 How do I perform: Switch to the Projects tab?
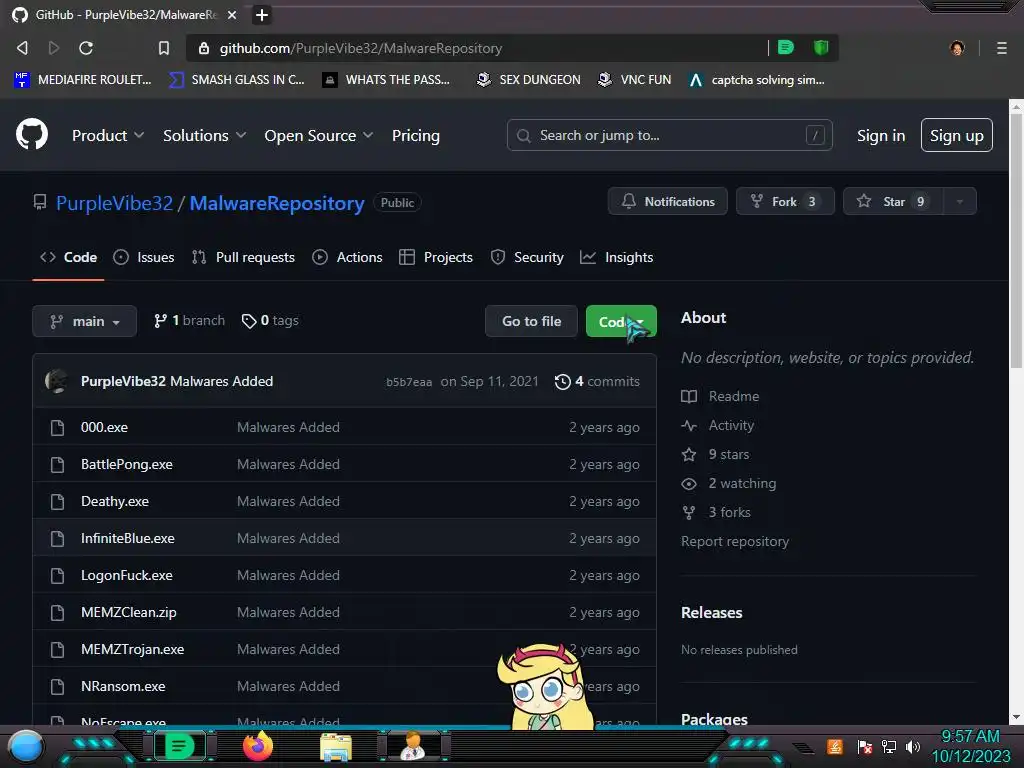[436, 257]
